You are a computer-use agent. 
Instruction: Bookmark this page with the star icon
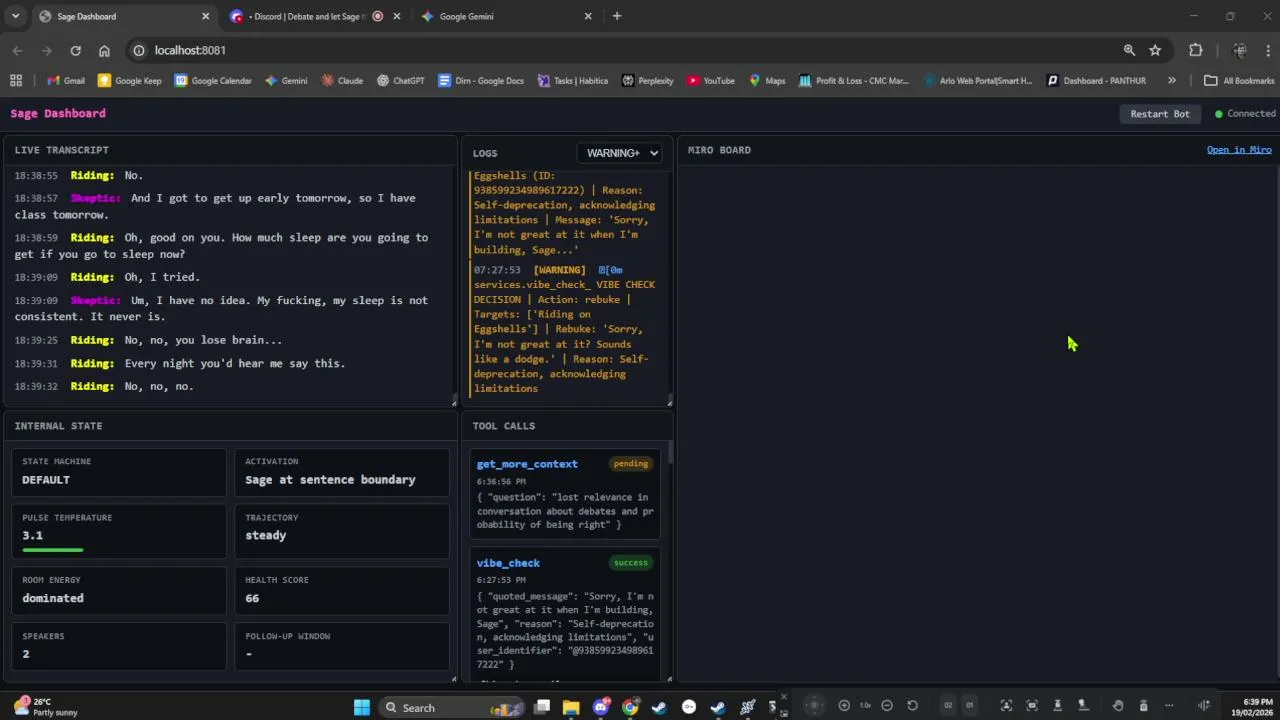pyautogui.click(x=1155, y=50)
